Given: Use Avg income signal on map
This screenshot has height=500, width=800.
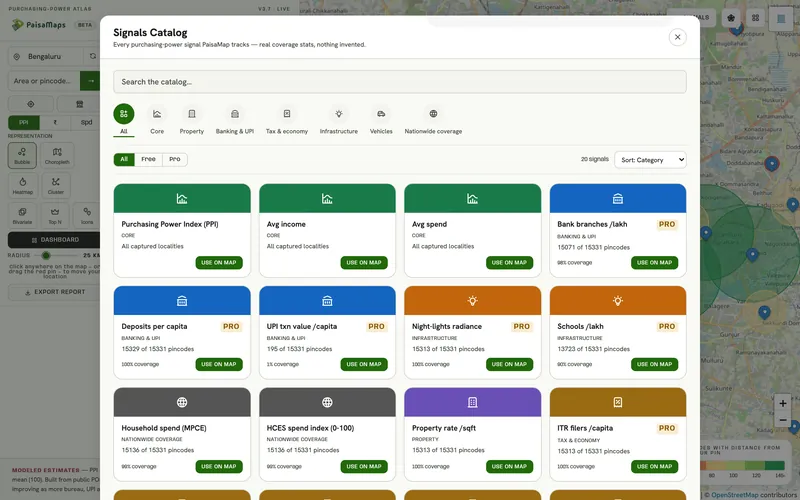Looking at the screenshot, I should coord(364,263).
